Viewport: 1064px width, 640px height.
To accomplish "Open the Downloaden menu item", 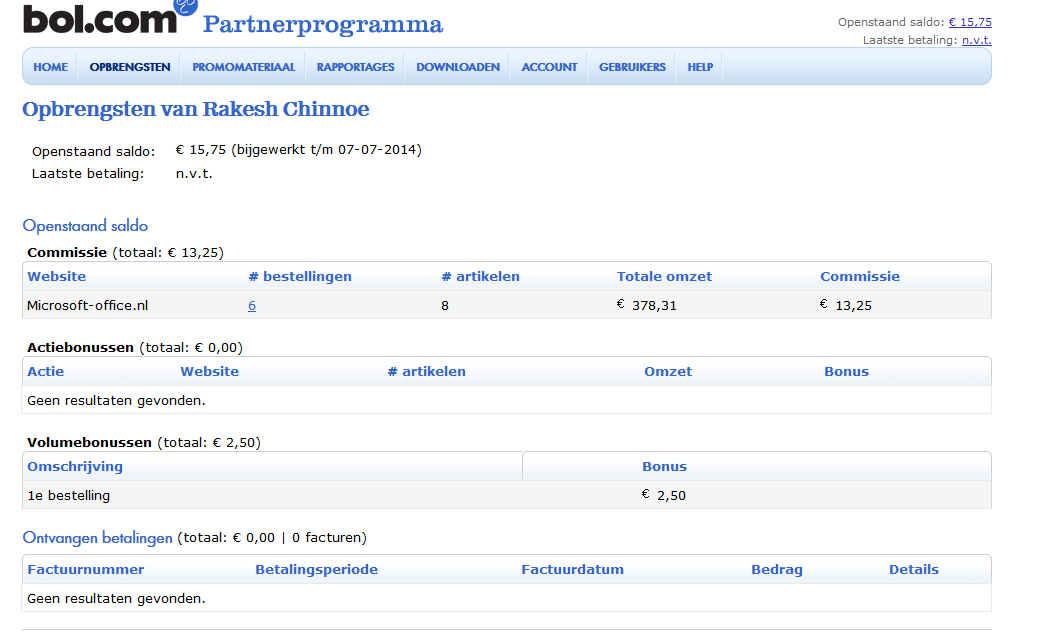I will (458, 67).
